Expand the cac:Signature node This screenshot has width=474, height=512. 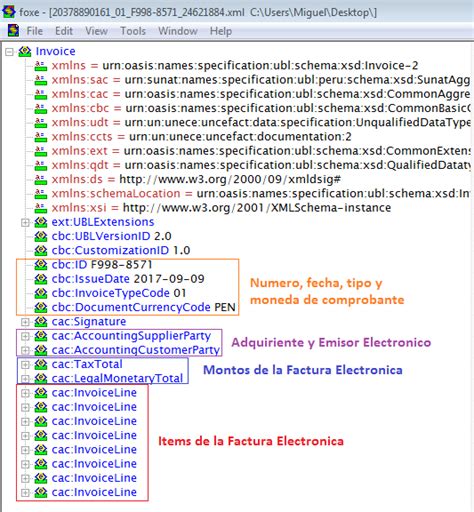click(25, 322)
